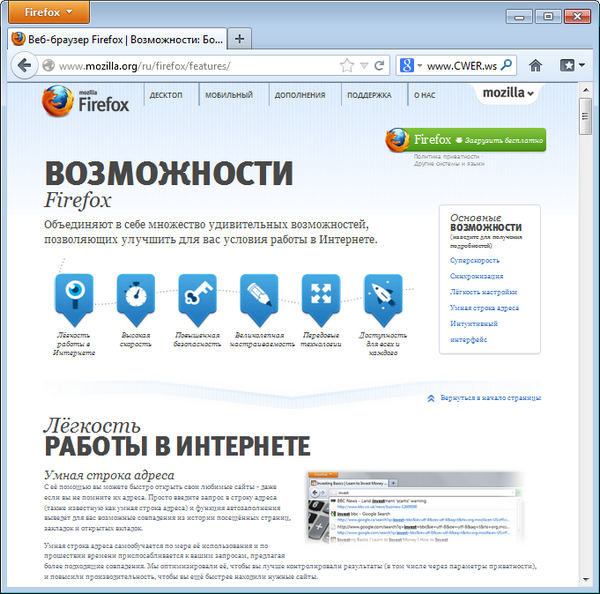
Task: Open the orange Firefox application menu
Action: [46, 13]
